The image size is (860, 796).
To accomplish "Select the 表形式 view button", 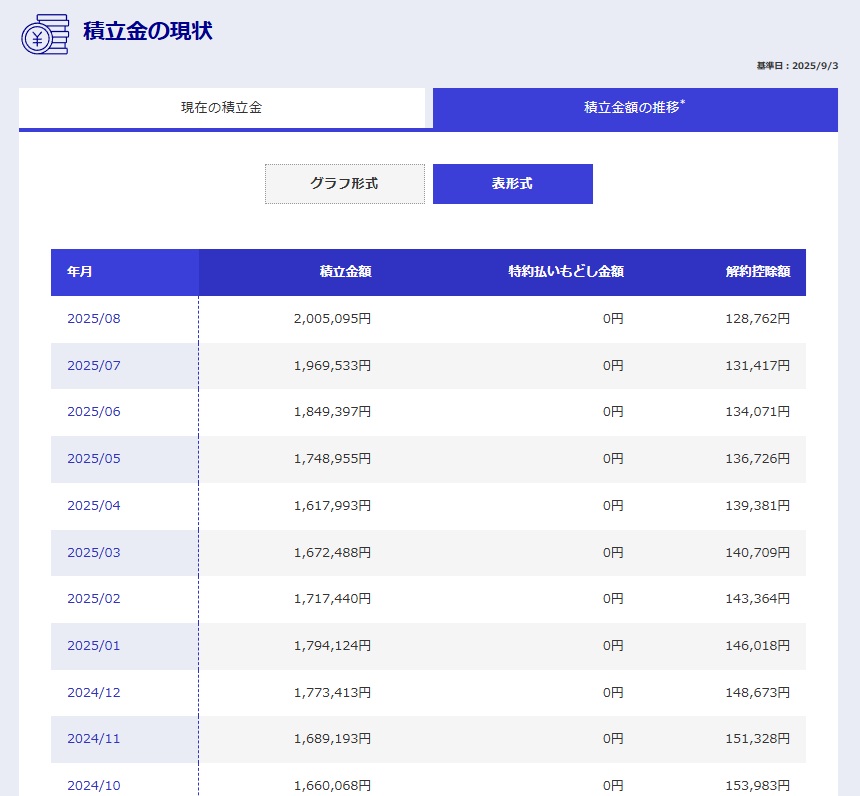I will (x=512, y=184).
